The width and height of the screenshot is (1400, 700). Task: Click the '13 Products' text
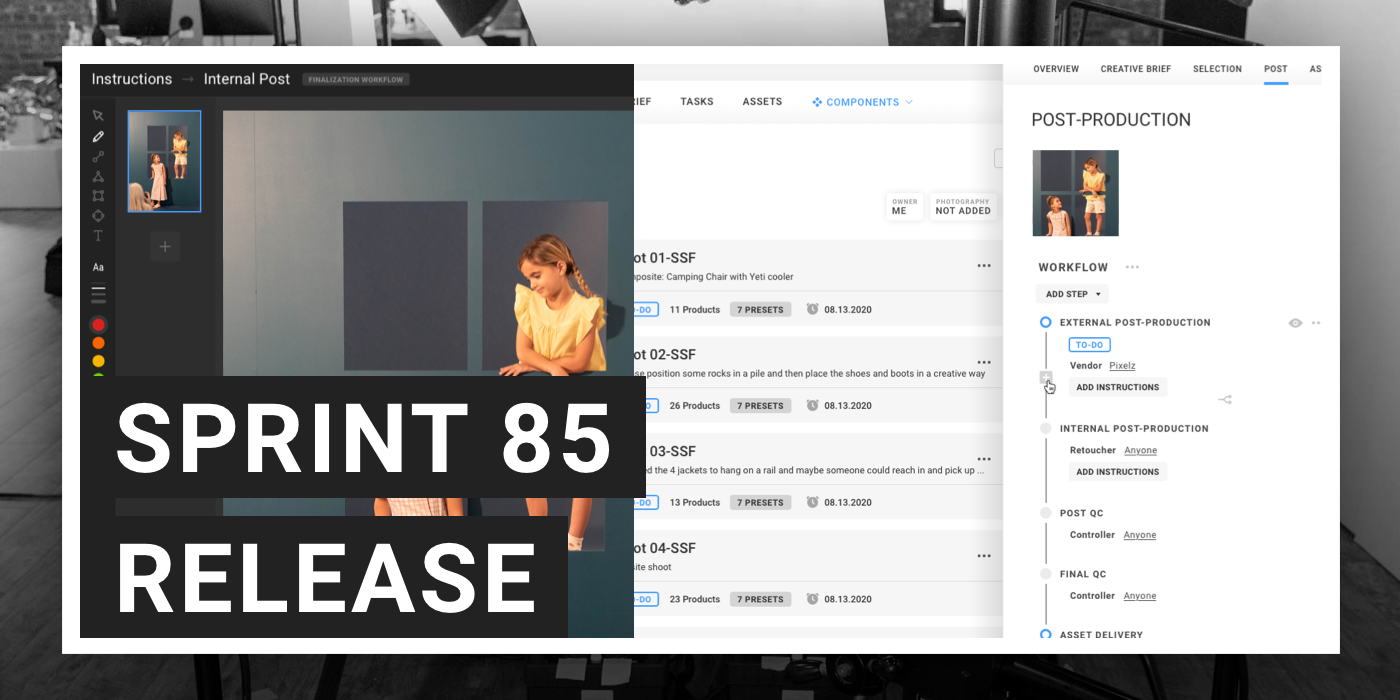pyautogui.click(x=694, y=503)
